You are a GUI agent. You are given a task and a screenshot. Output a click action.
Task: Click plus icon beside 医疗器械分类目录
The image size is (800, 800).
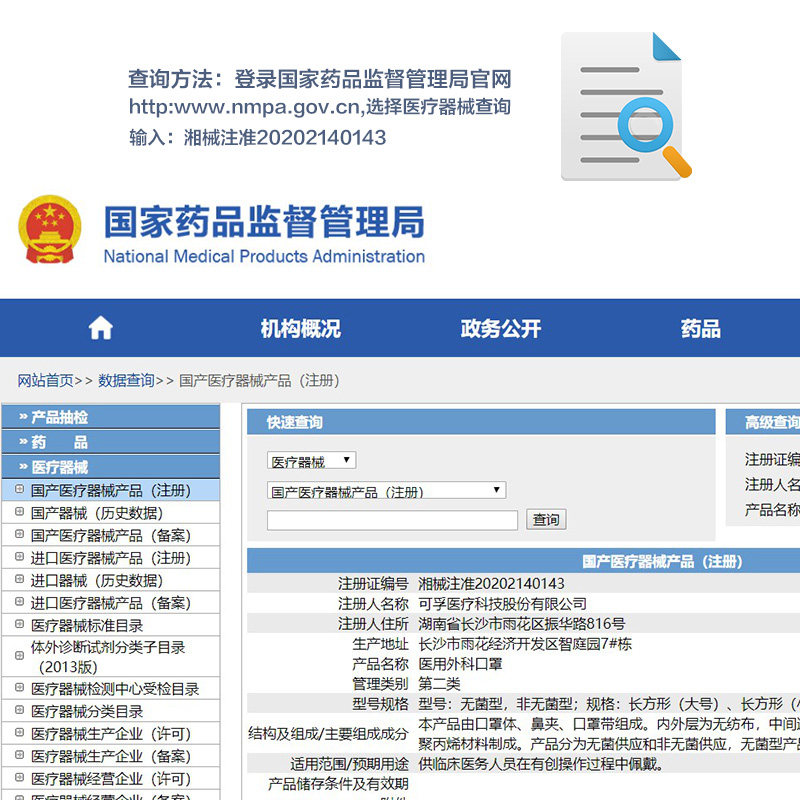(19, 710)
